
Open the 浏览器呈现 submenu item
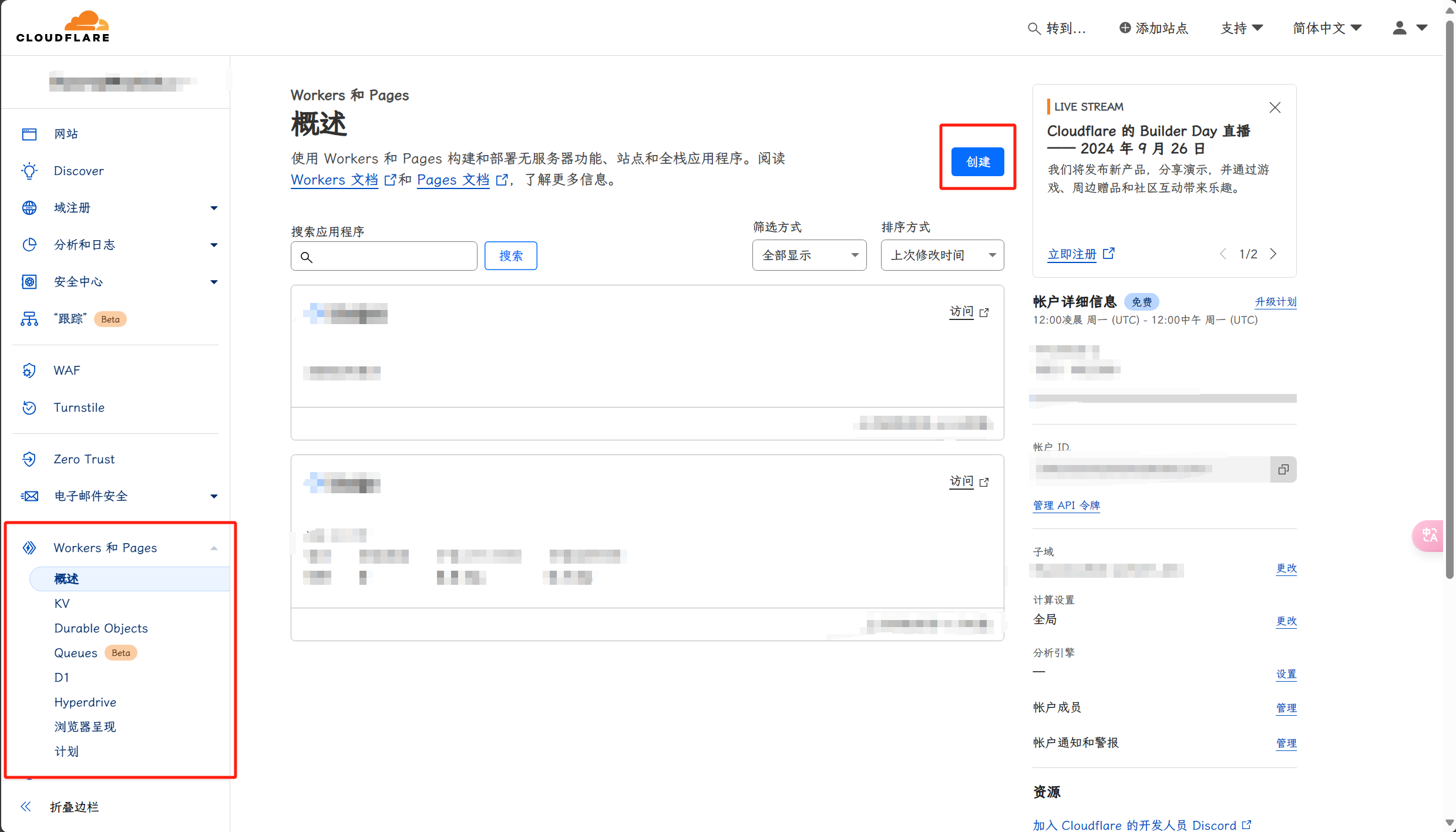[x=85, y=727]
